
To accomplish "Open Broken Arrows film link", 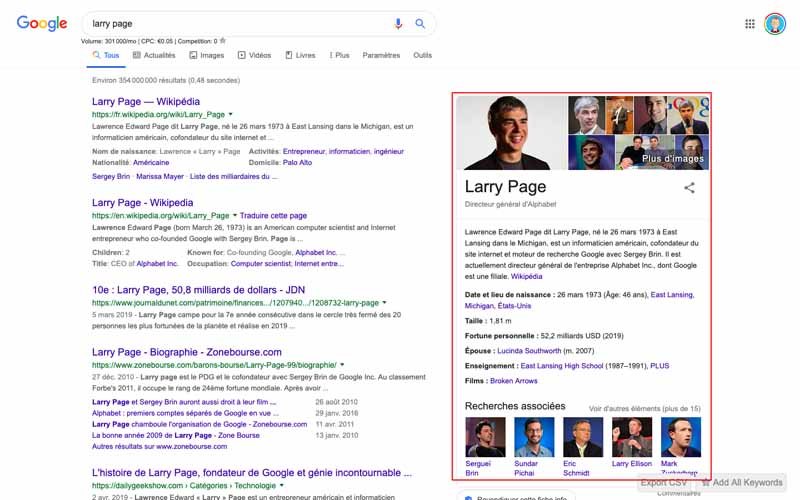I will (513, 381).
